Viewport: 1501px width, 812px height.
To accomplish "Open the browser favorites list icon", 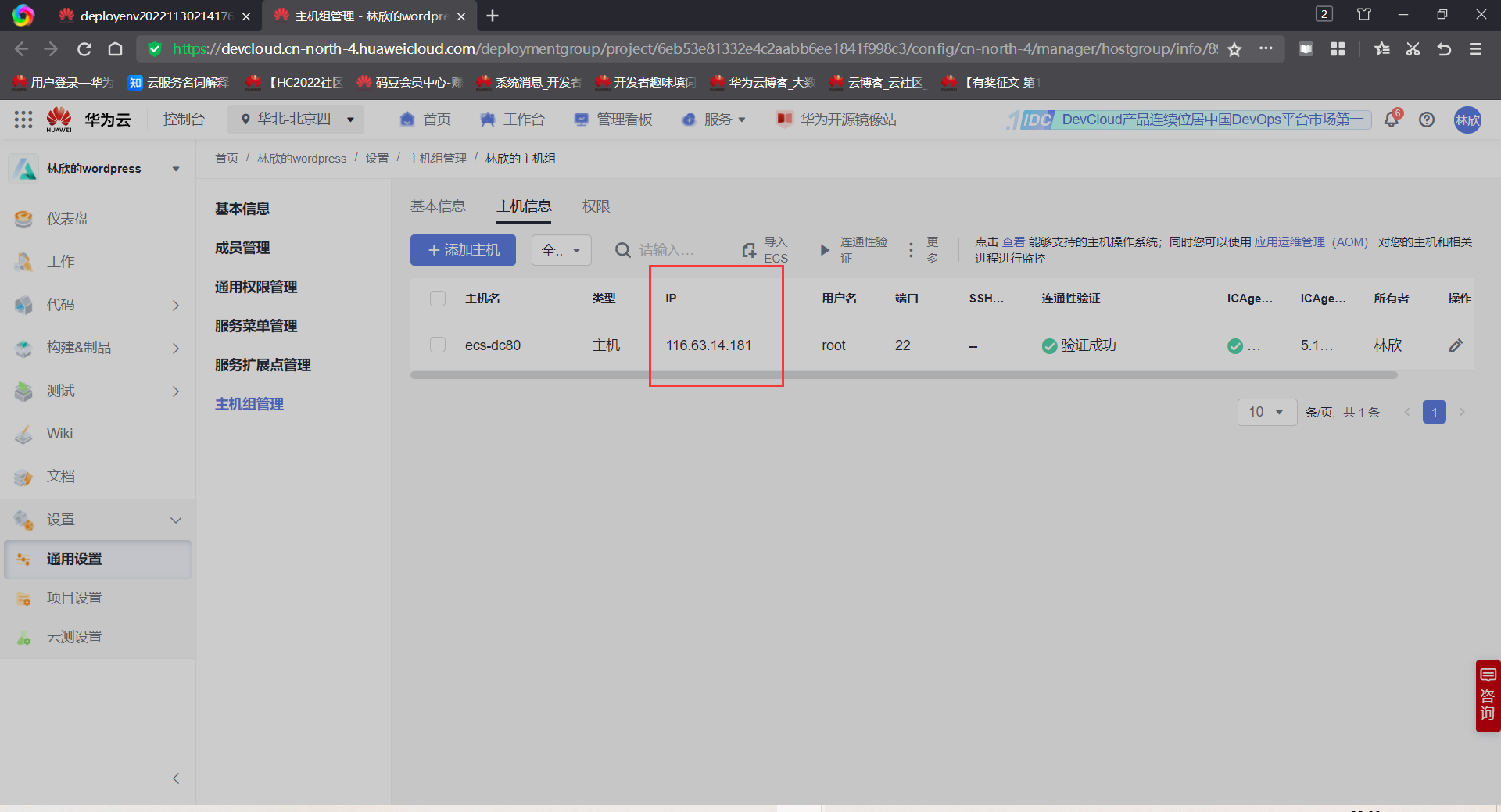I will pos(1381,49).
